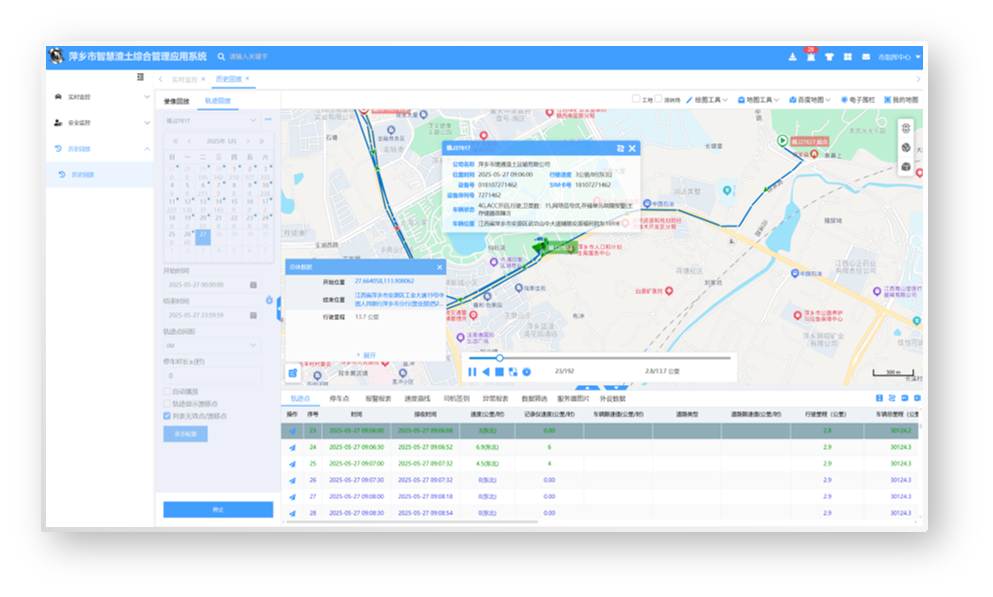Screen dimensions: 993x597
Task: Open the 百度地图 map type dropdown
Action: tap(811, 100)
